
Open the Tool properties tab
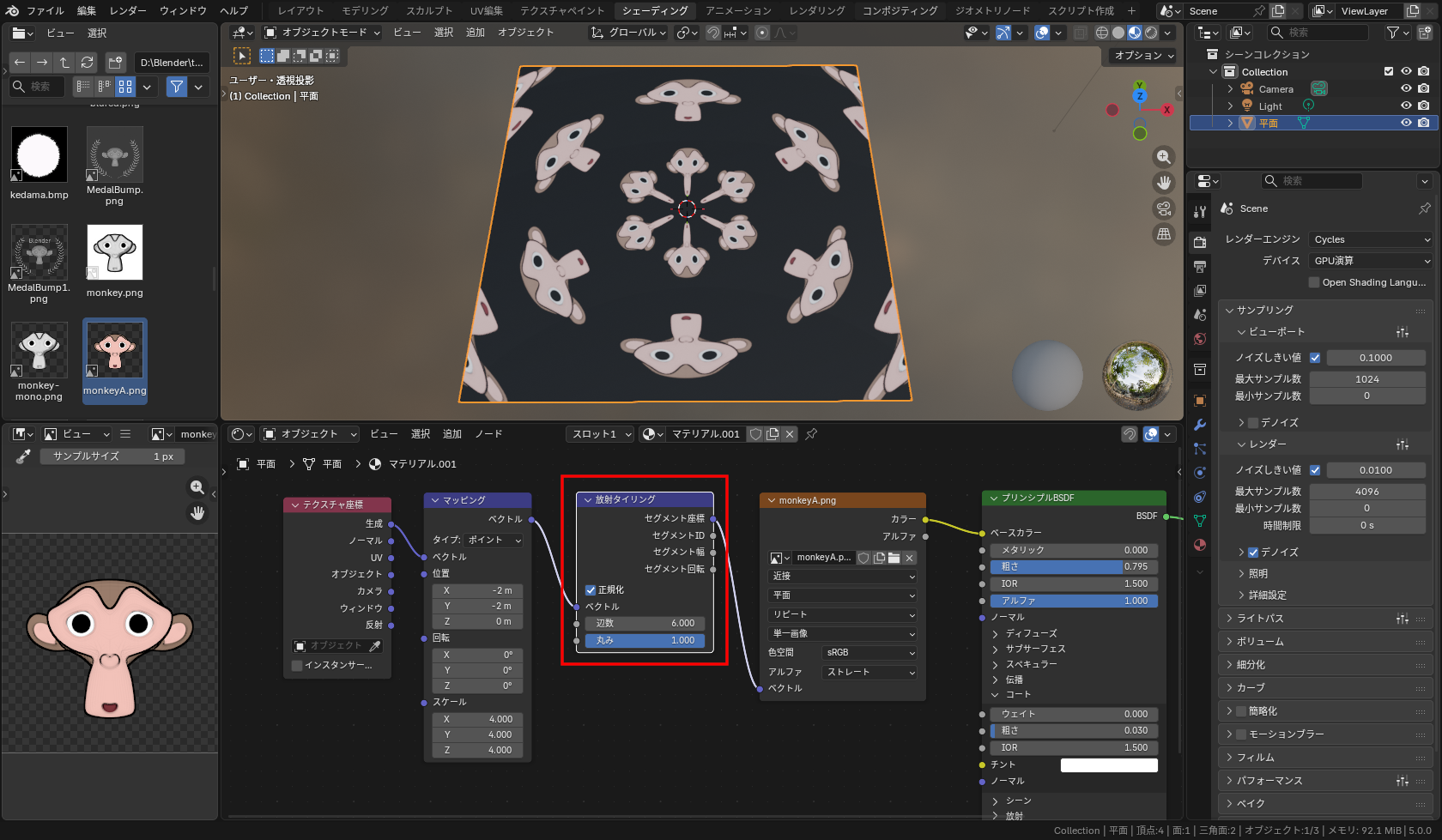point(1200,212)
